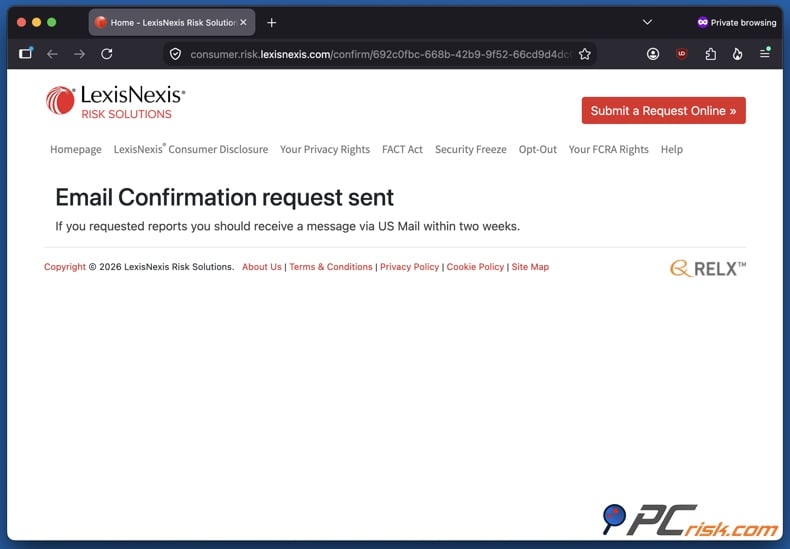This screenshot has width=790, height=549.
Task: Open the Opt-Out menu item
Action: [538, 150]
